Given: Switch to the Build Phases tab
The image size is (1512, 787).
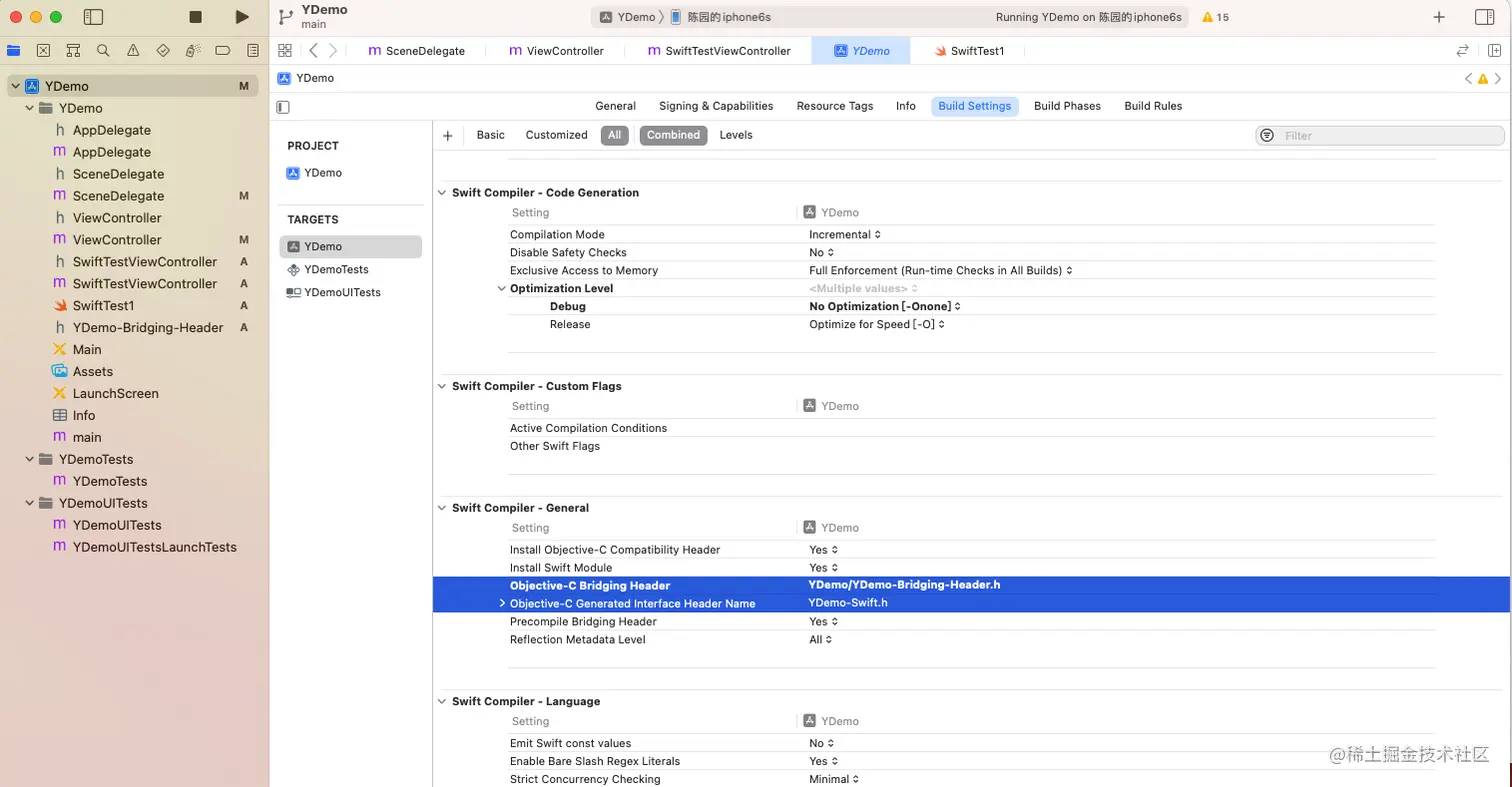Looking at the screenshot, I should [1067, 106].
